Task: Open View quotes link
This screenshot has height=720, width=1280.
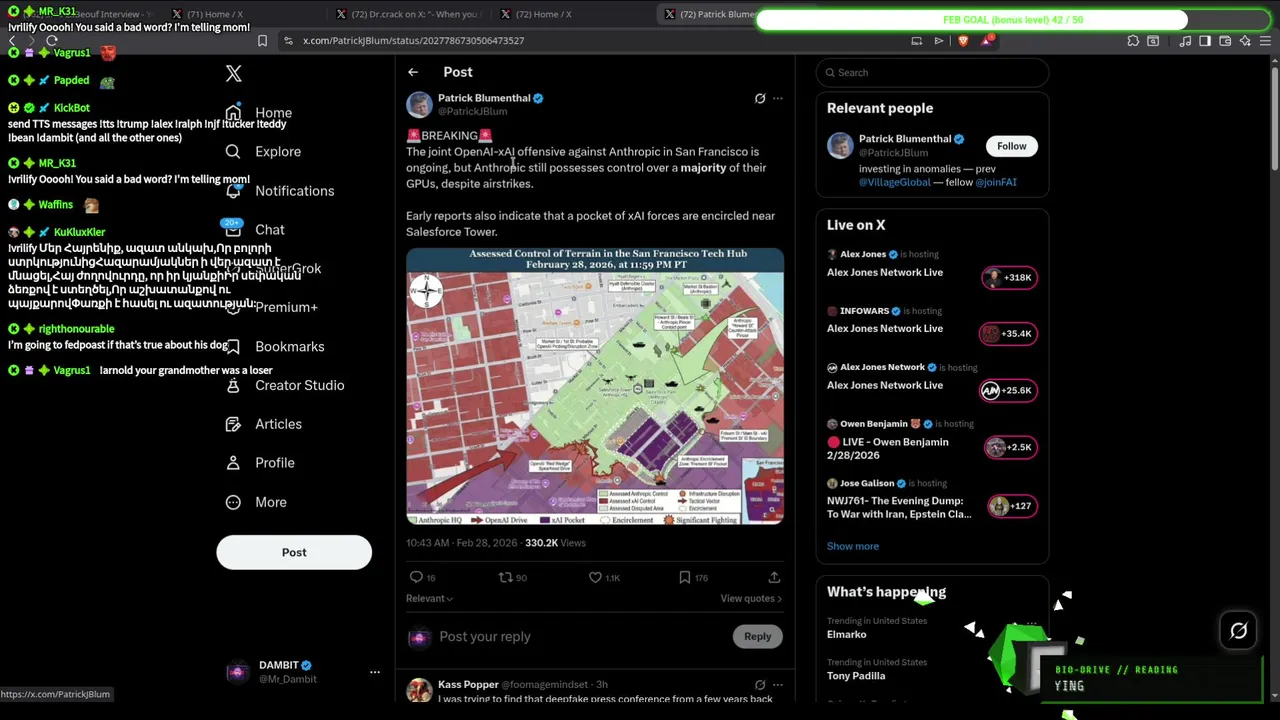Action: [751, 598]
